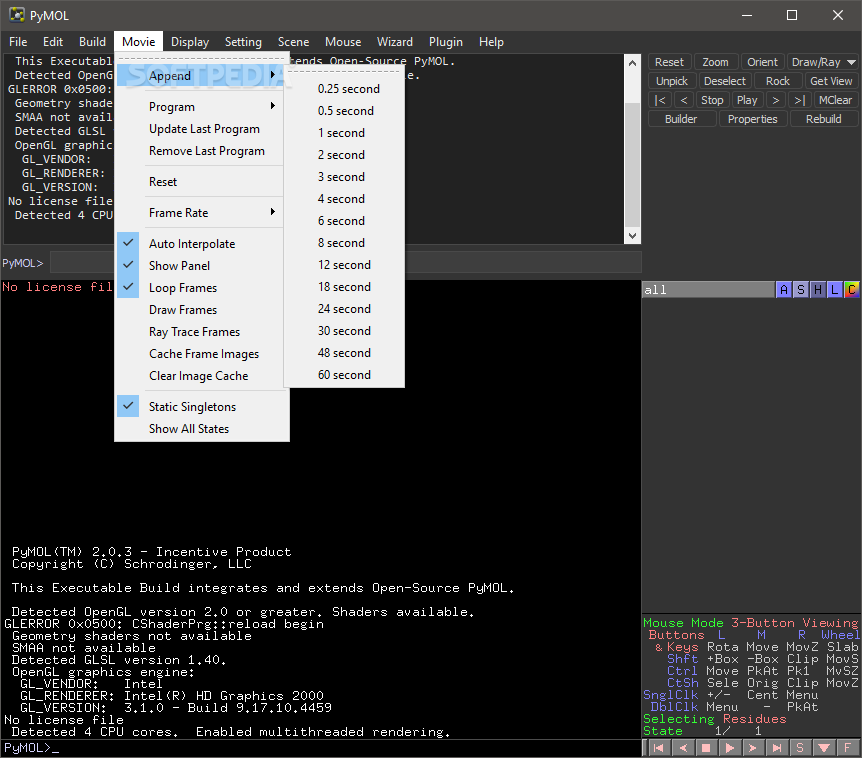Image resolution: width=862 pixels, height=758 pixels.
Task: Click the Rock button
Action: coord(777,81)
